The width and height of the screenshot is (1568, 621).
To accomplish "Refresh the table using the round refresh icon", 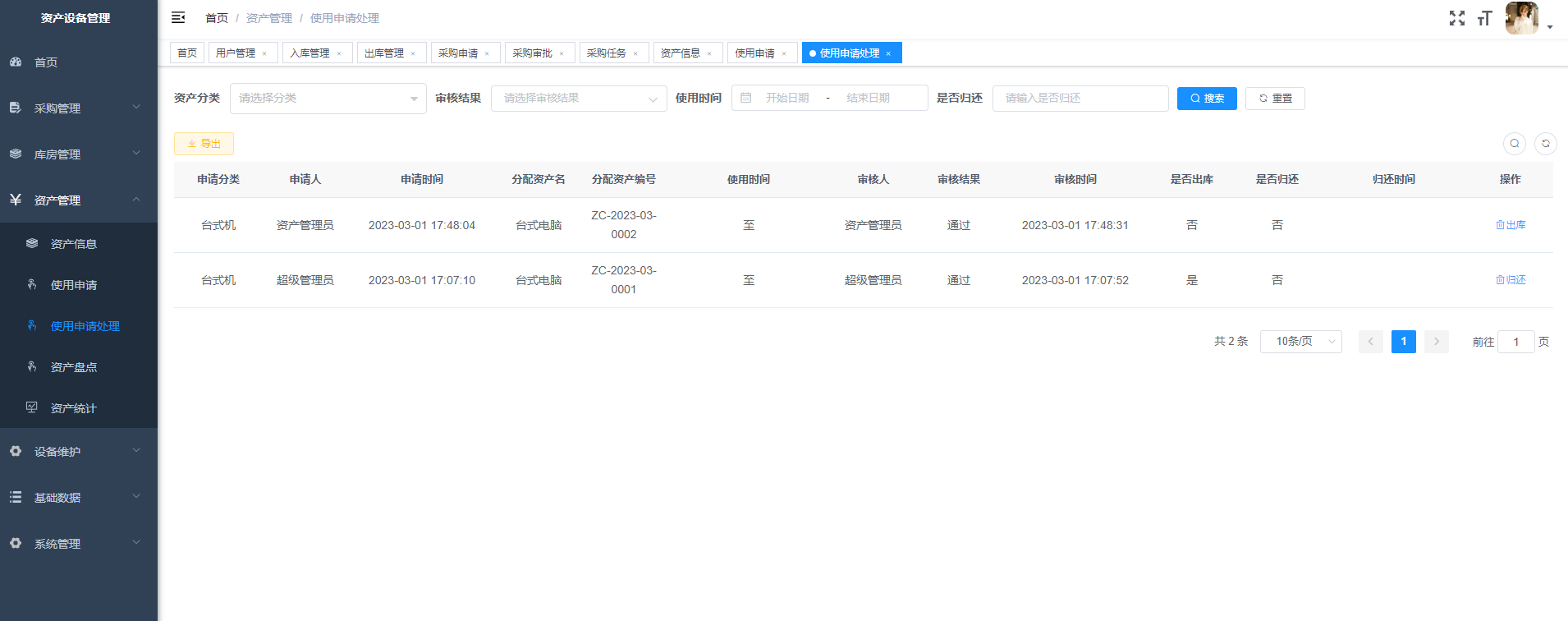I will click(x=1546, y=143).
